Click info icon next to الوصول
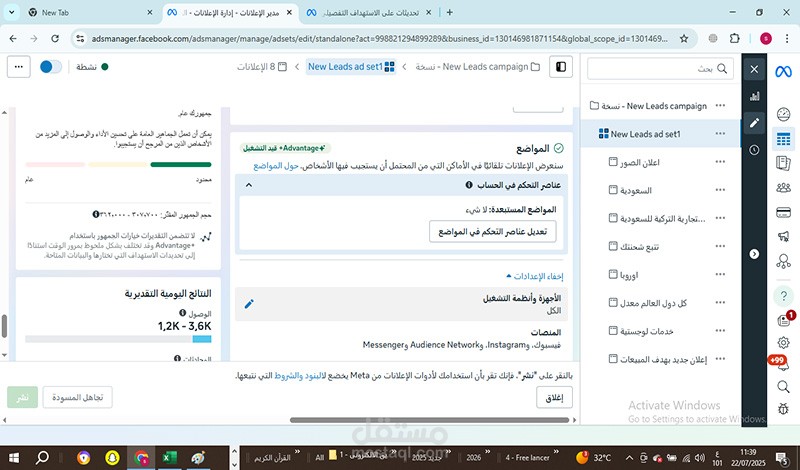Image resolution: width=800 pixels, height=470 pixels. [x=183, y=313]
